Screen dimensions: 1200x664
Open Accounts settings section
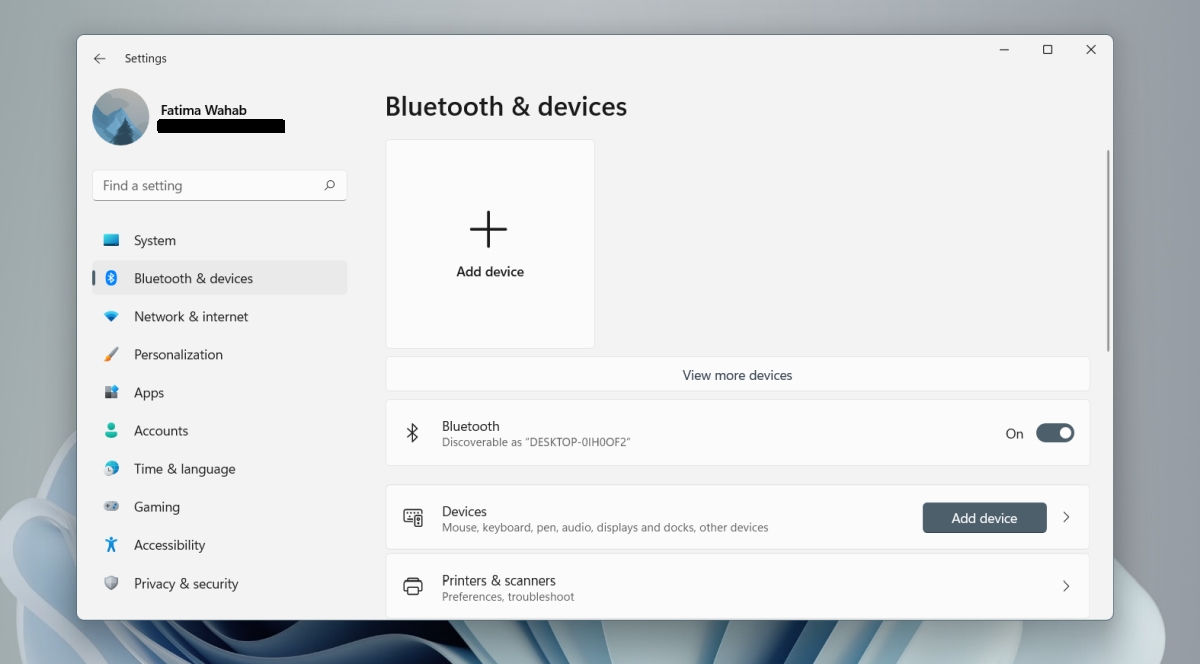(x=220, y=431)
